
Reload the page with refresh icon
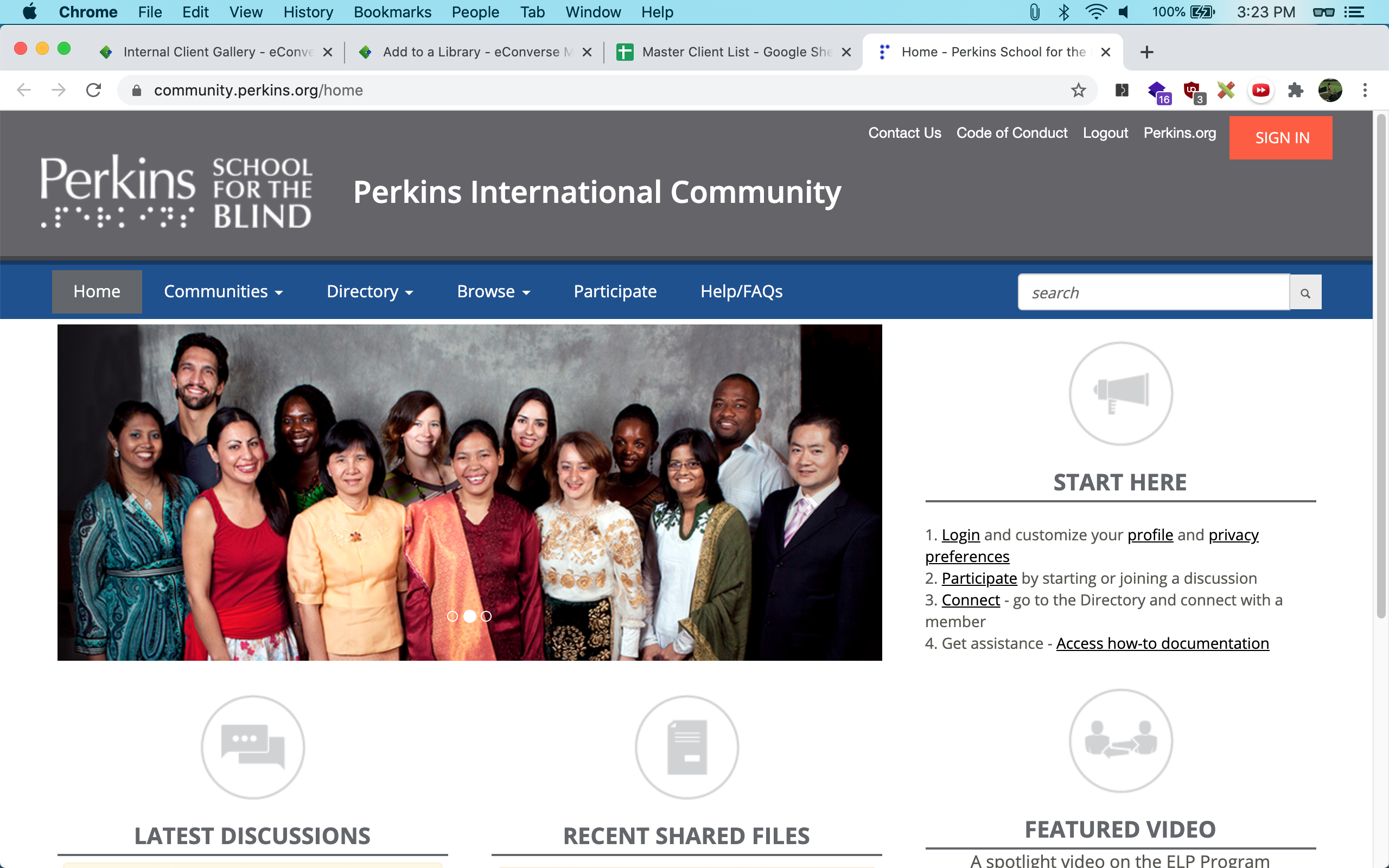point(93,90)
